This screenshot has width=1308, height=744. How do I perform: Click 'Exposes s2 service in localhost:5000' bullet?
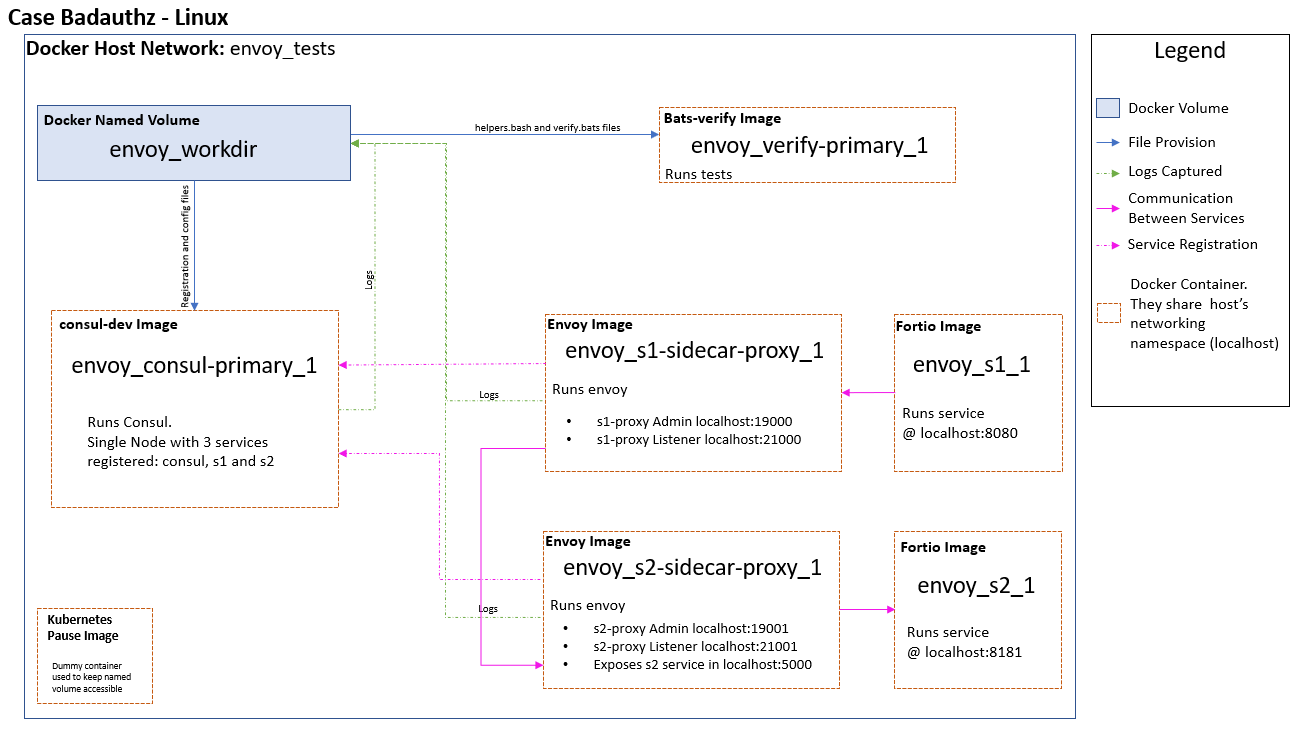703,664
